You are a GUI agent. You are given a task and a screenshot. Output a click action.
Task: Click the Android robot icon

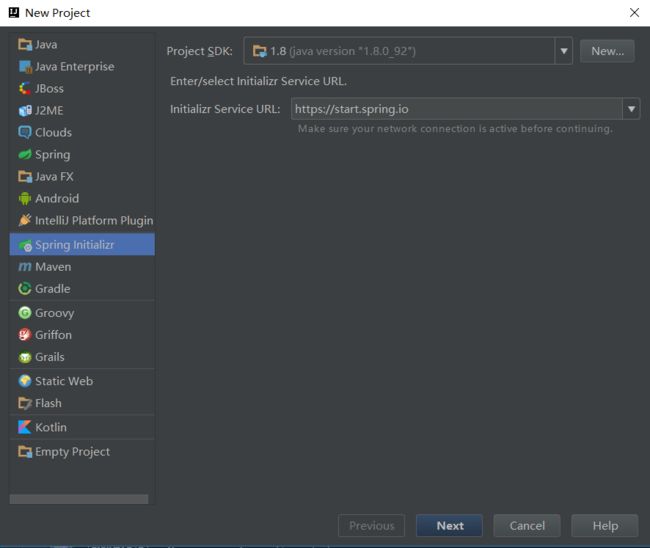click(x=25, y=198)
